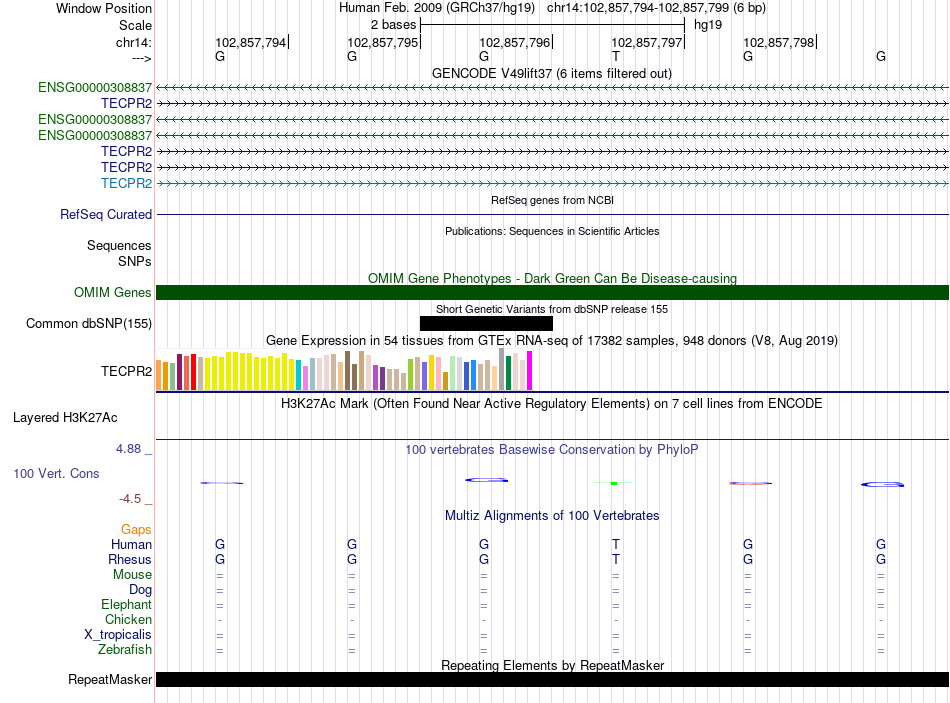This screenshot has width=950, height=703.
Task: Click the light blue TECPR2 transcript label
Action: pyautogui.click(x=126, y=183)
